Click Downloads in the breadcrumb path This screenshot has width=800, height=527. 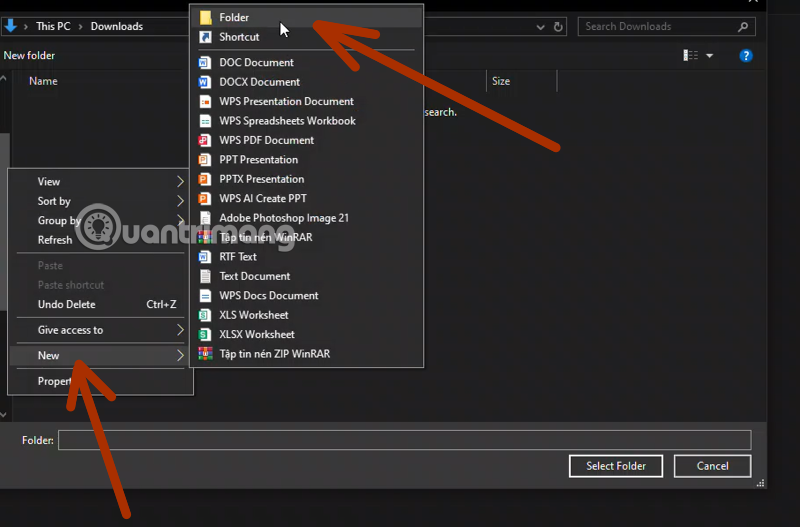point(117,27)
